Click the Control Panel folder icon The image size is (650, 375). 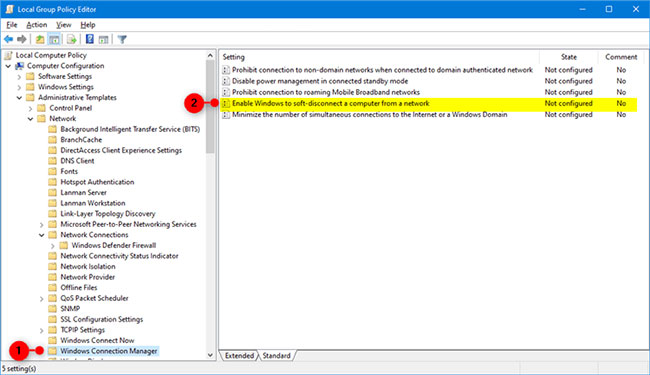(x=41, y=108)
